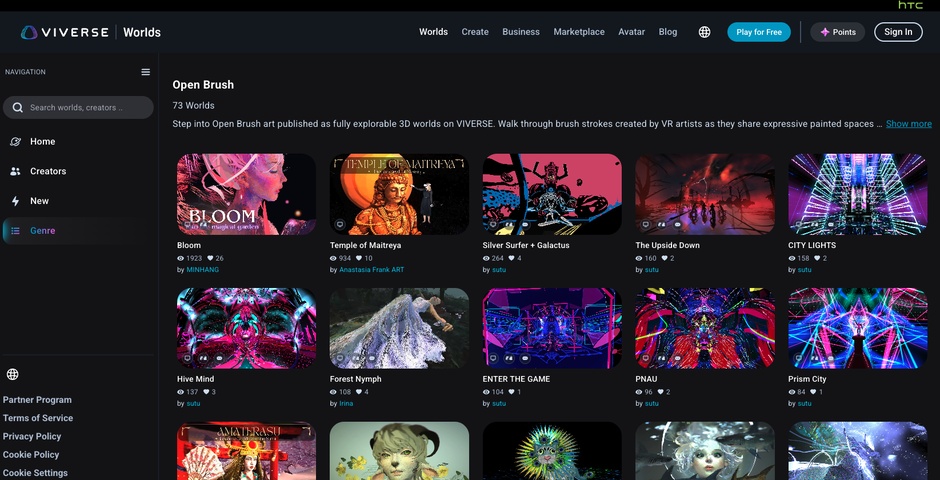This screenshot has height=480, width=940.
Task: Click the views eye icon under Bloom
Action: [x=180, y=258]
